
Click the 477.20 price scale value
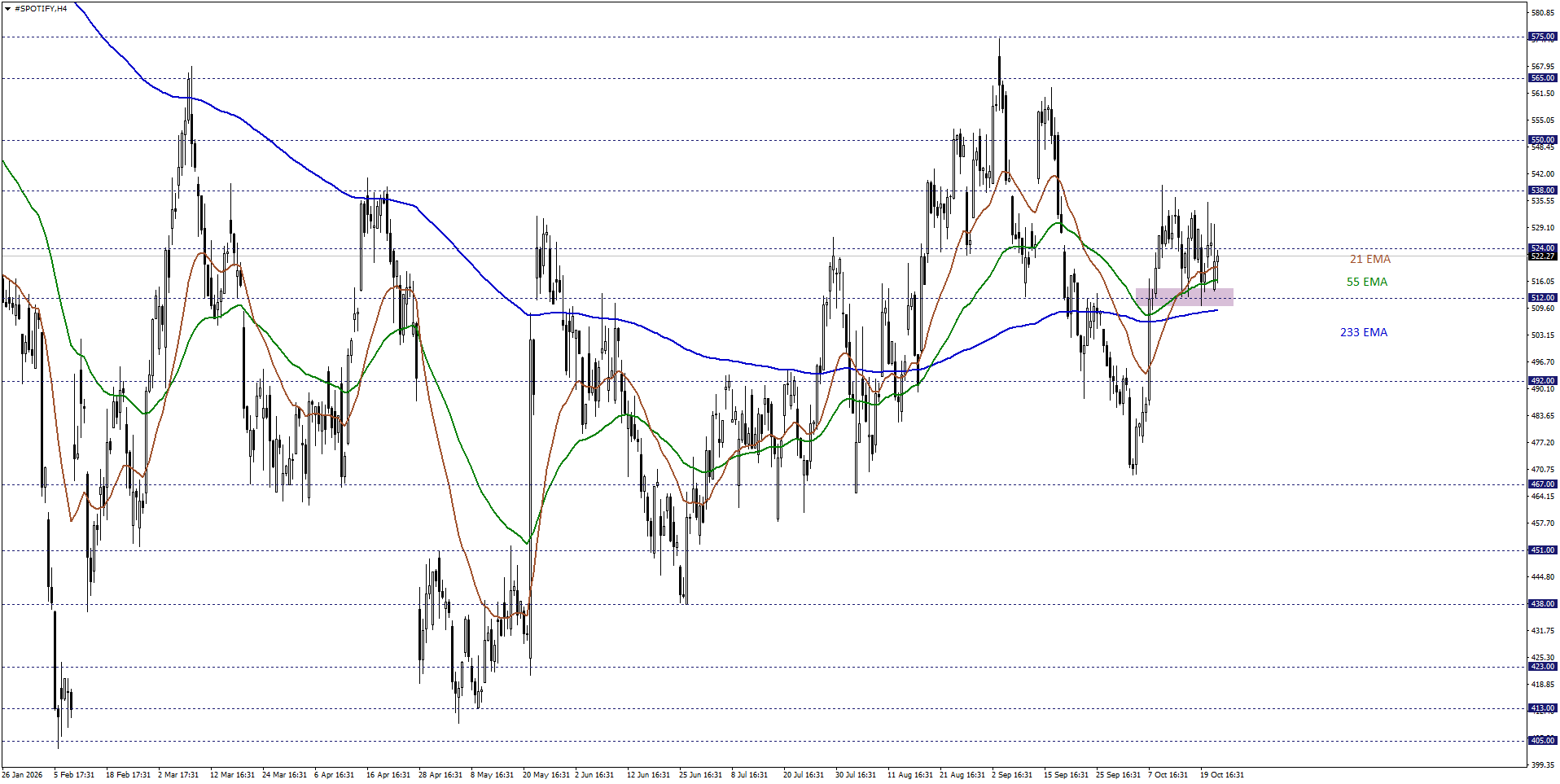click(1544, 443)
